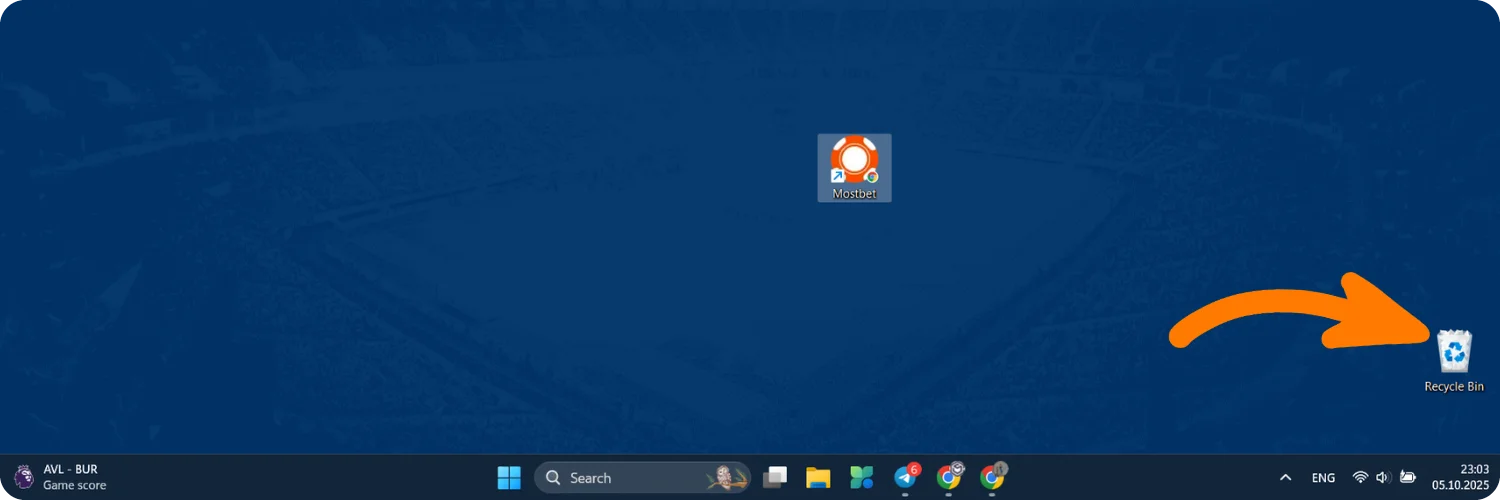Click the Premier League icon in widgets
The width and height of the screenshot is (1500, 500).
tap(24, 478)
